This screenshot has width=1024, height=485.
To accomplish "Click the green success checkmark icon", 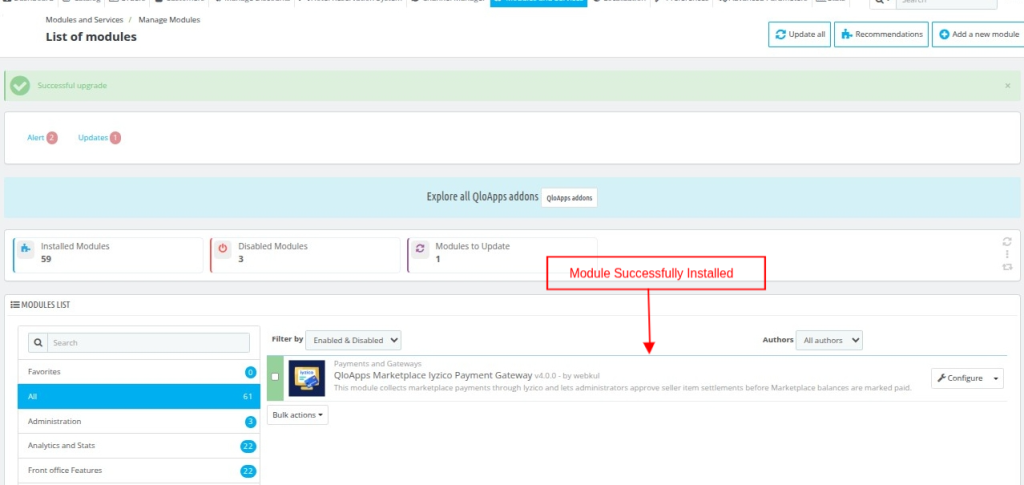I will pos(20,86).
